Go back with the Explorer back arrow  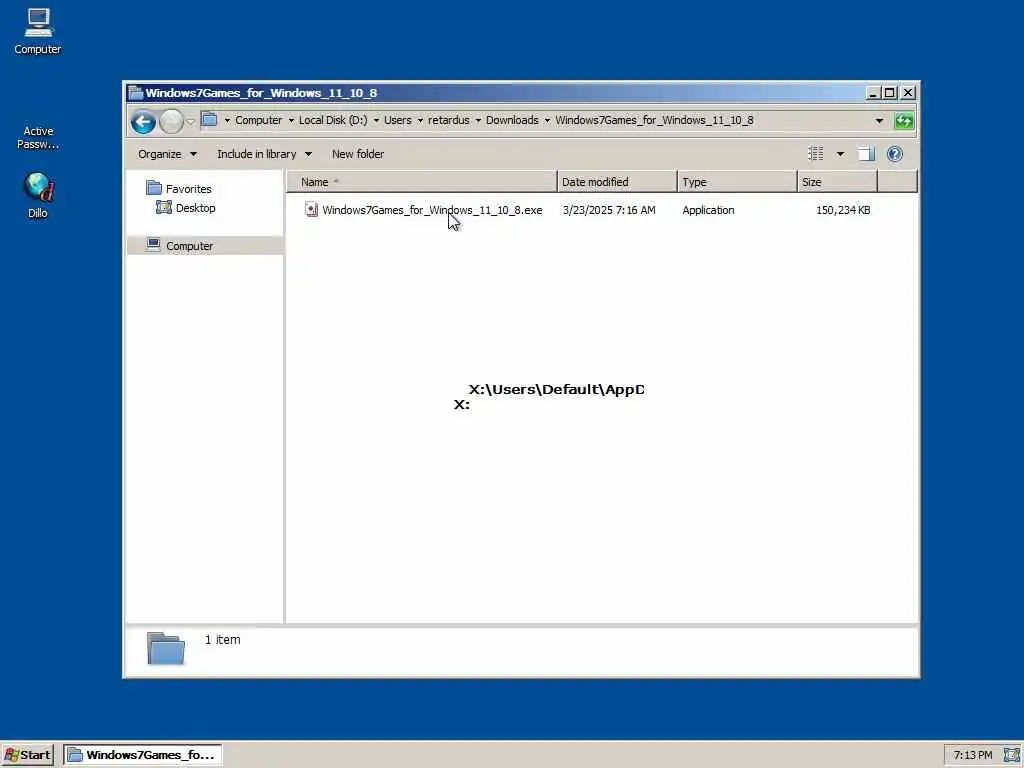(143, 121)
